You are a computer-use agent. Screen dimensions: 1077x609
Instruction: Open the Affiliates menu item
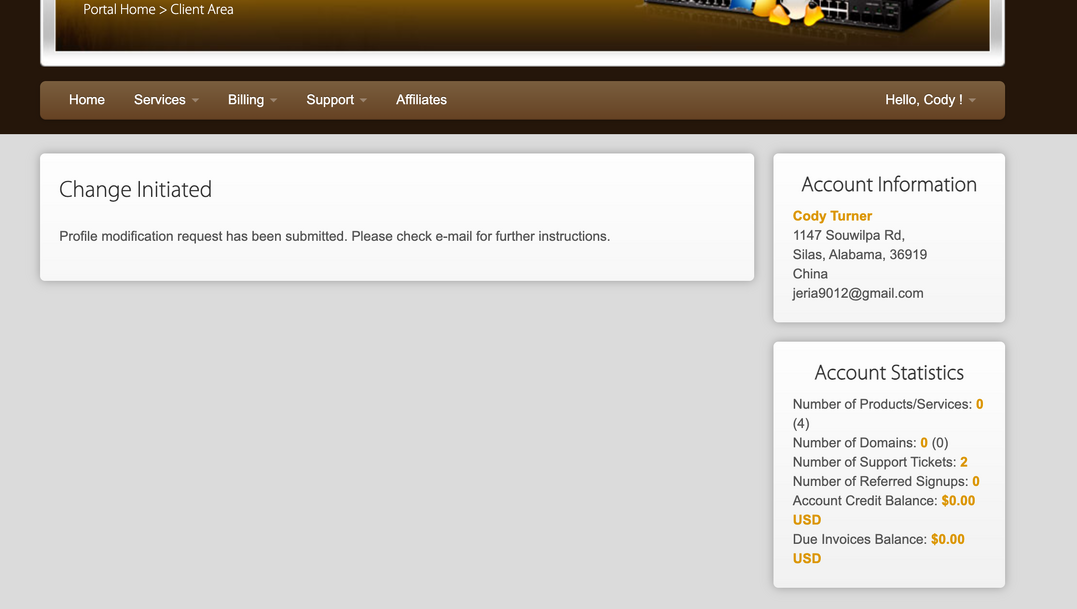click(421, 100)
